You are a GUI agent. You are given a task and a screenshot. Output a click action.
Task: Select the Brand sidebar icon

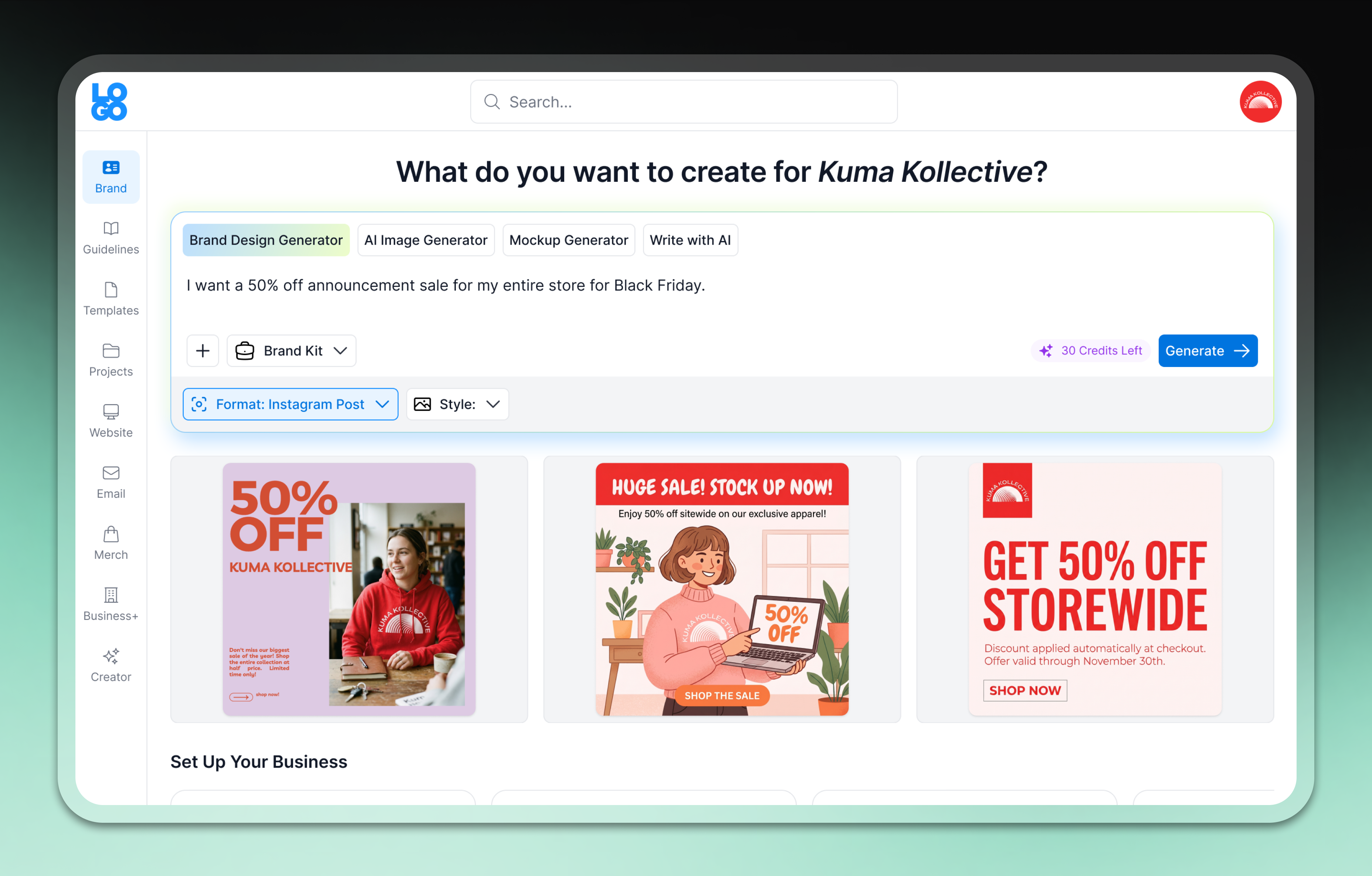[111, 167]
